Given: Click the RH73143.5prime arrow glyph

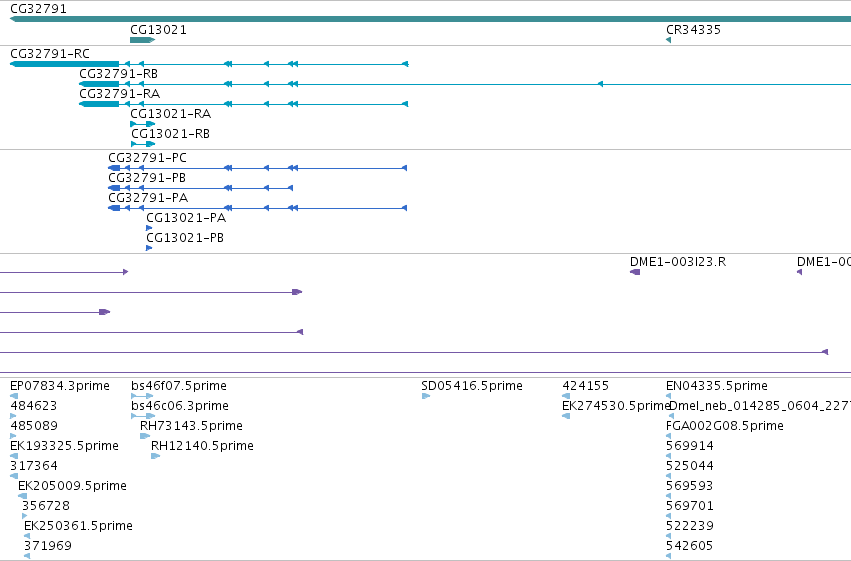Looking at the screenshot, I should click(145, 436).
